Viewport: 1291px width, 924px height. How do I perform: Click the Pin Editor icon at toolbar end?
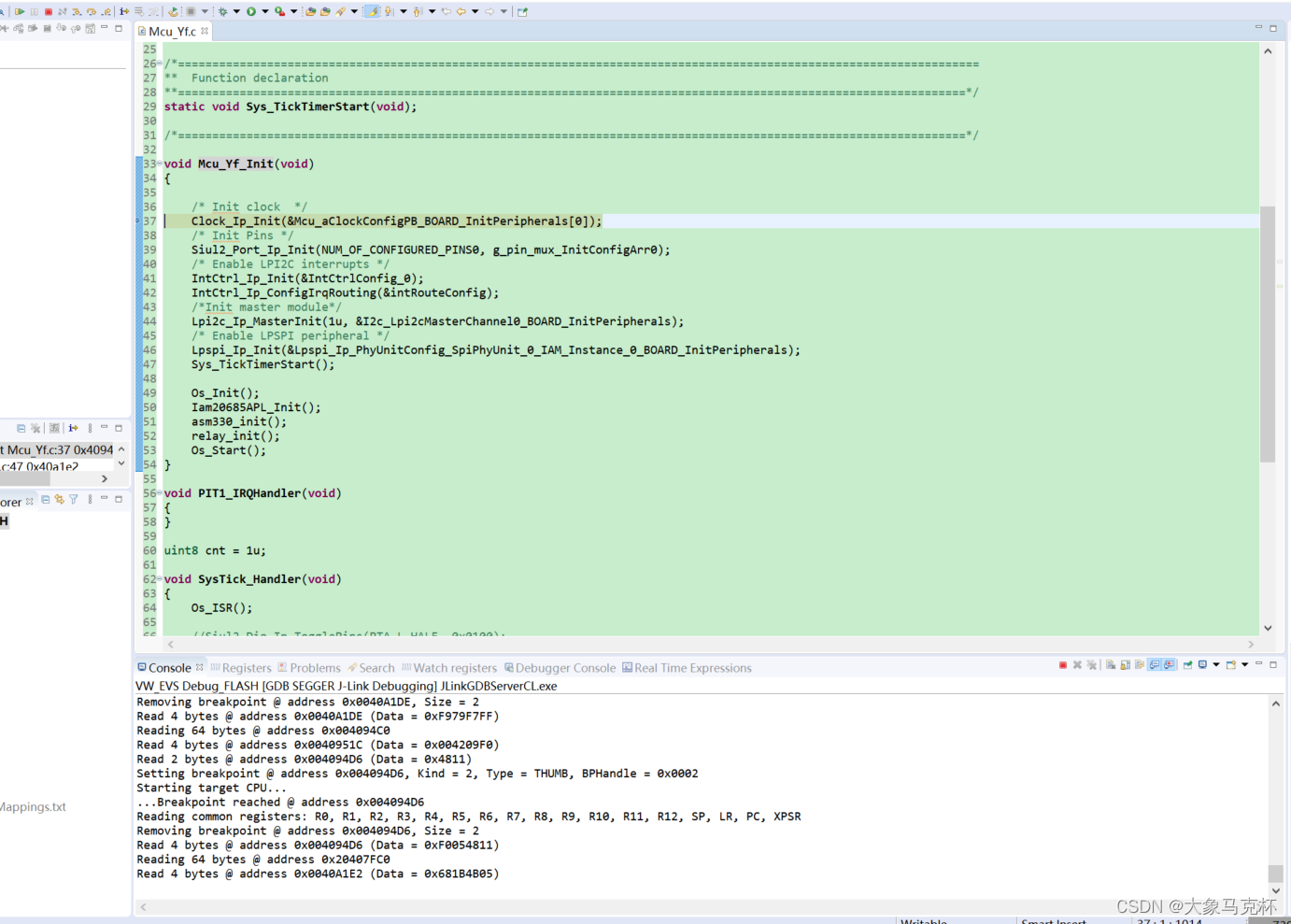point(522,11)
